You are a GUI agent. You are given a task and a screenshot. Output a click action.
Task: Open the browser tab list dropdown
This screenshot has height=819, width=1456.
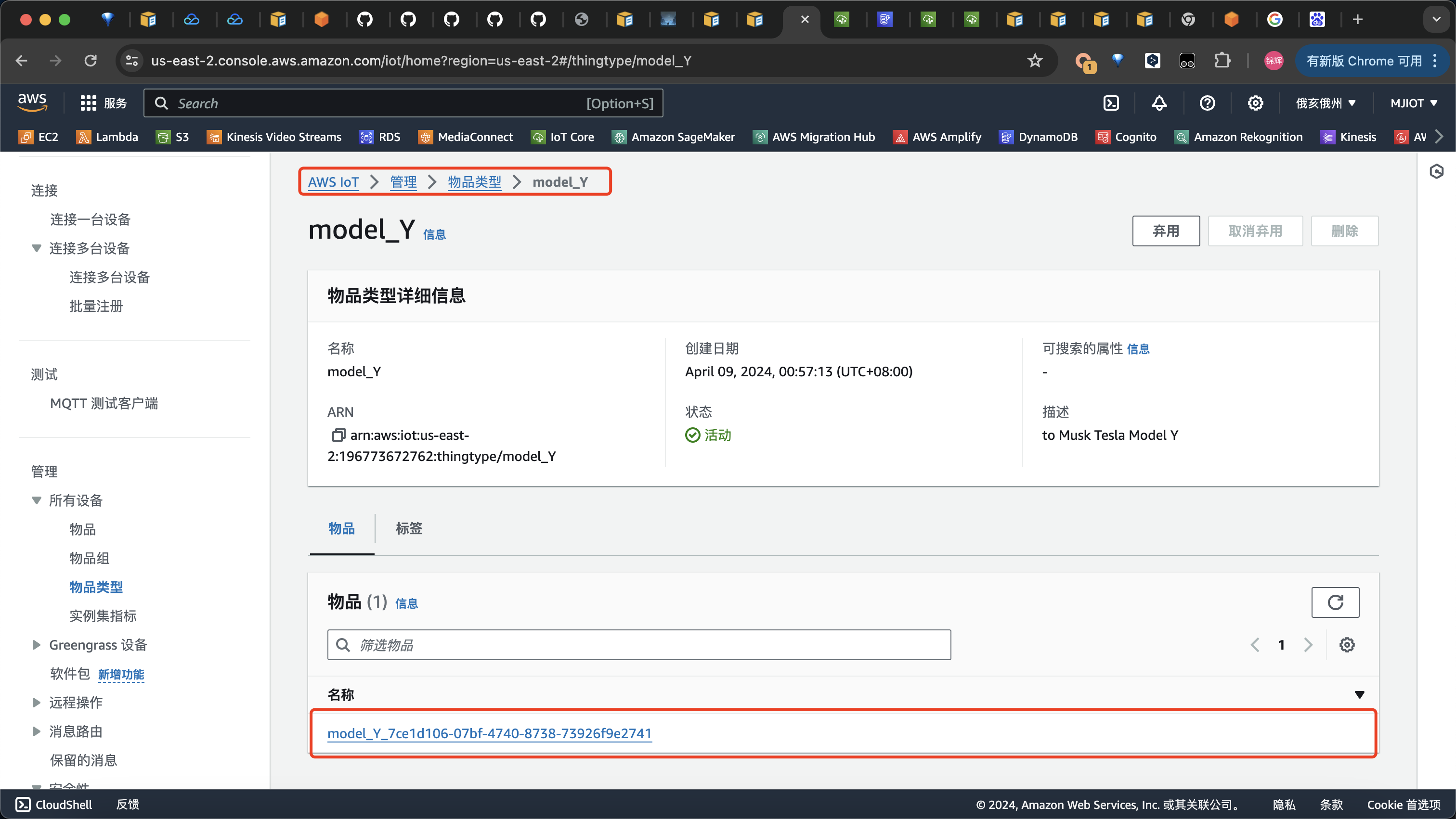point(1436,20)
